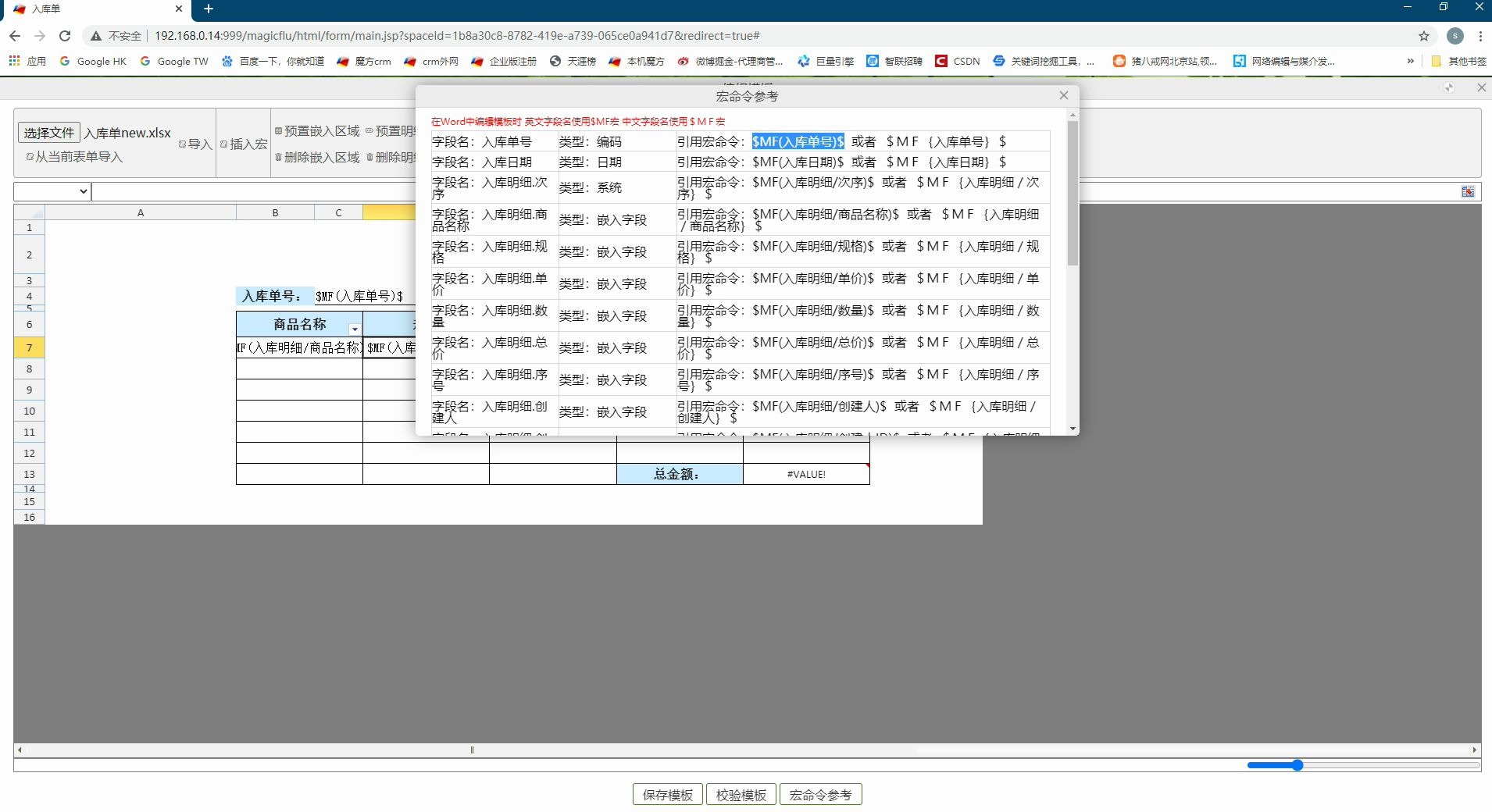Viewport: 1492px width, 812px height.
Task: Open the crm外网 bookmark
Action: coord(431,61)
